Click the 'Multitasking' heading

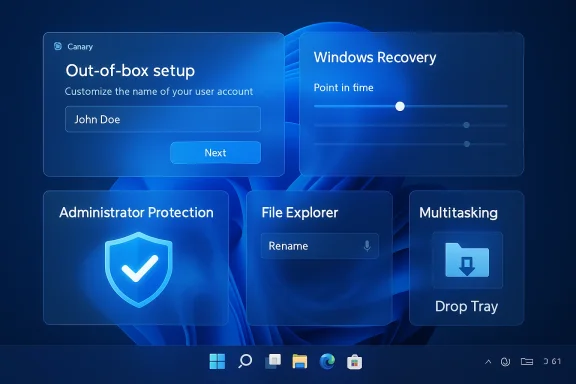(458, 213)
